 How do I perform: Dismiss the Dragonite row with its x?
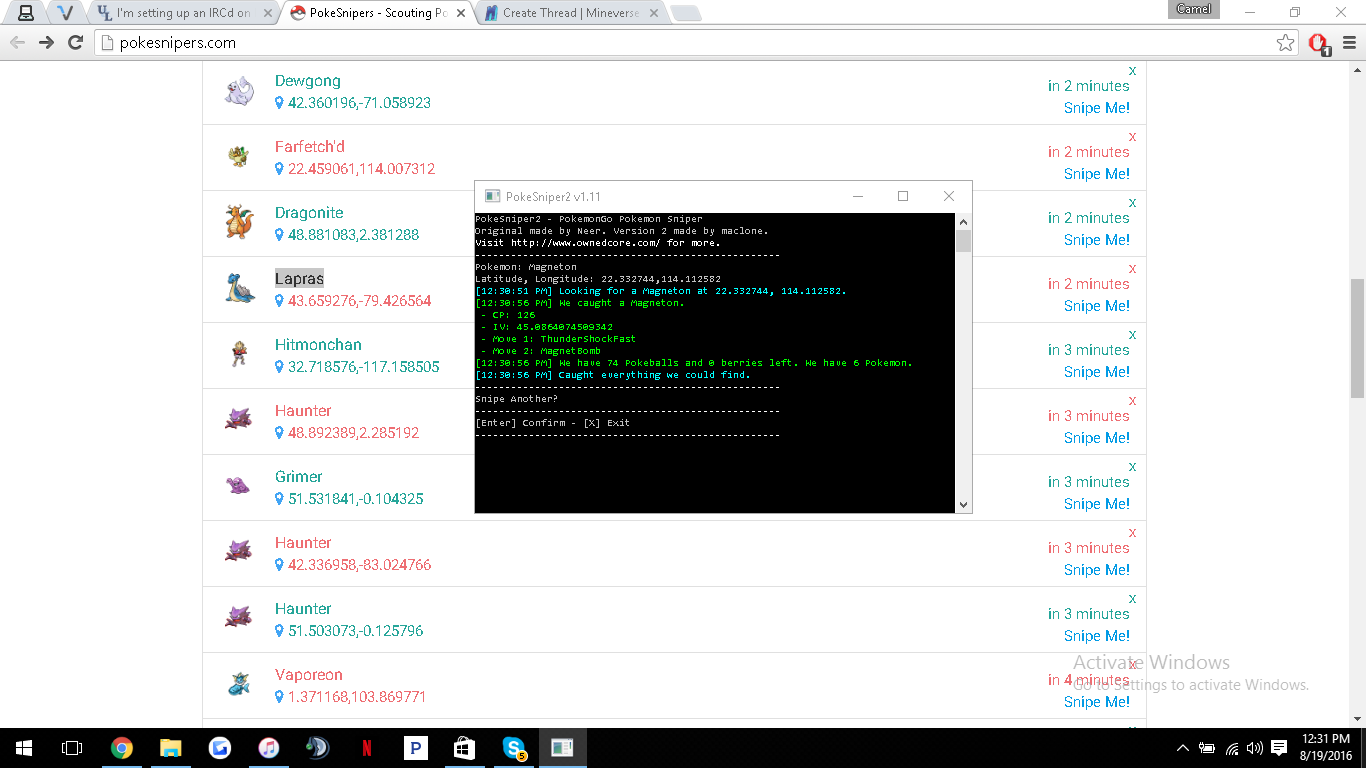[1132, 203]
